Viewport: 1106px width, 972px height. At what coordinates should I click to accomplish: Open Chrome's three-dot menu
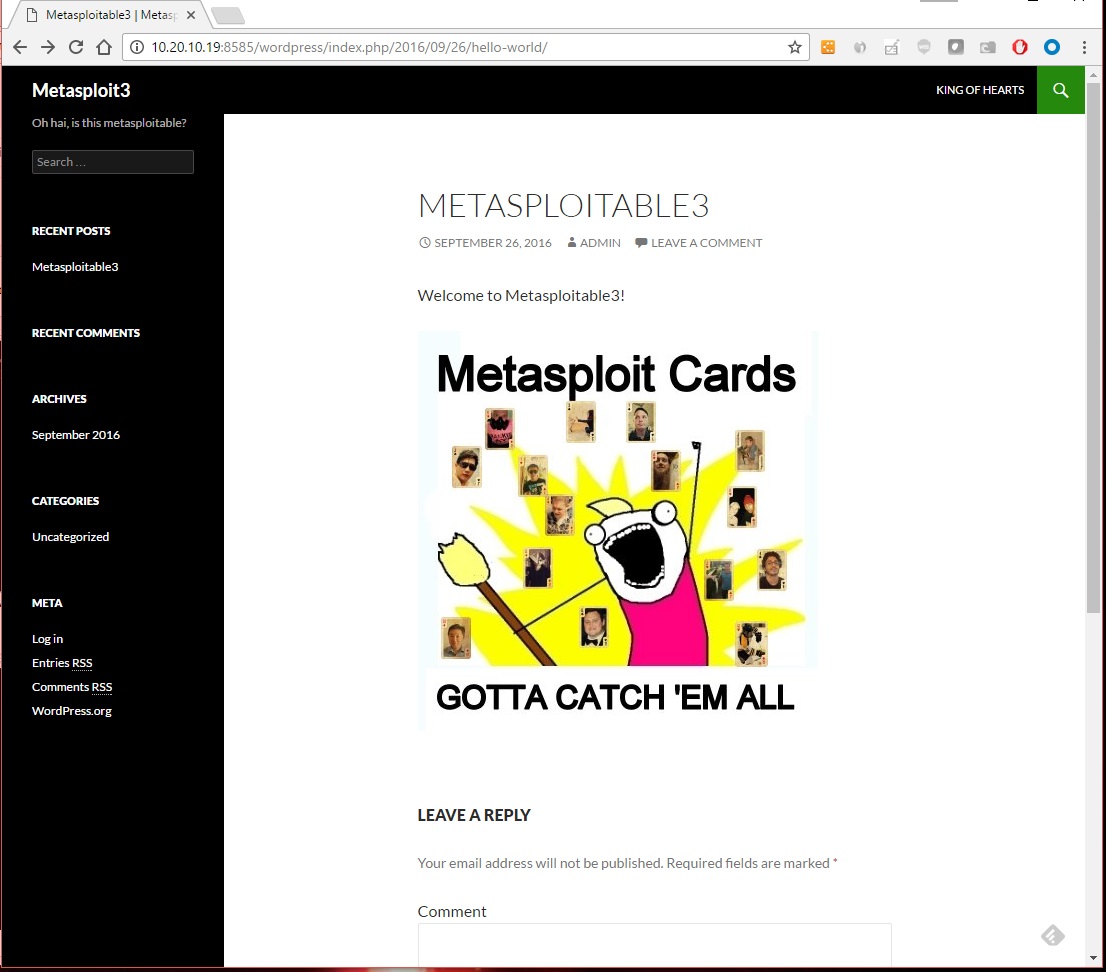click(x=1085, y=47)
